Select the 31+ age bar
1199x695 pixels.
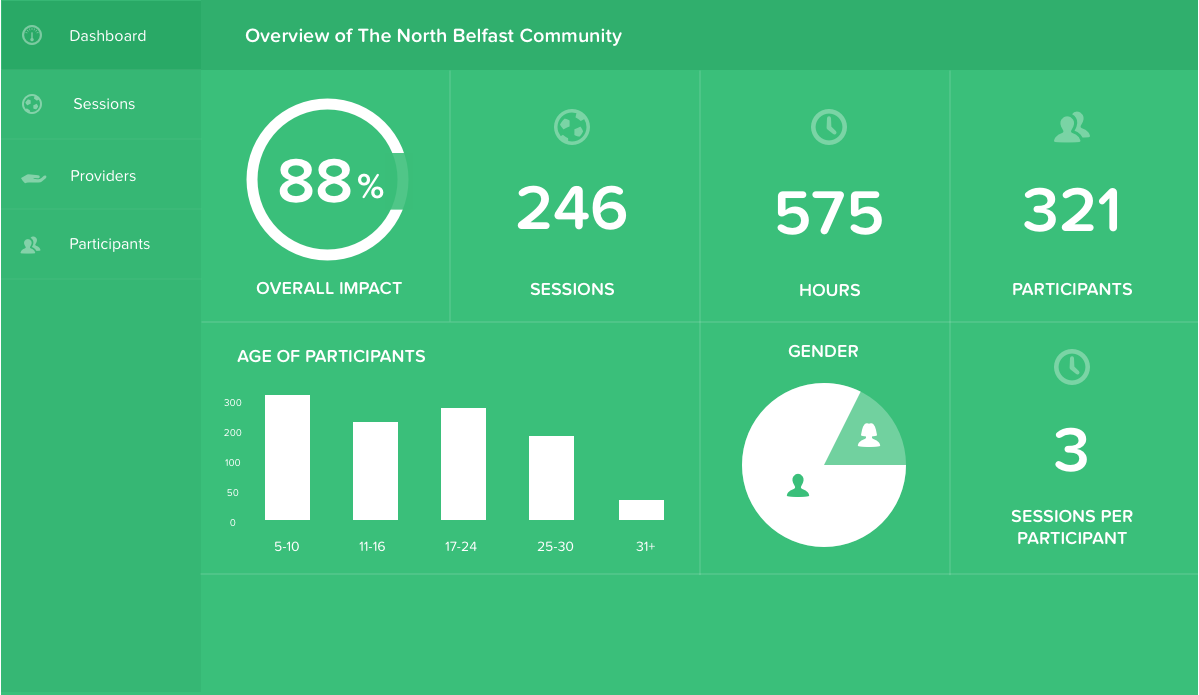[x=642, y=510]
